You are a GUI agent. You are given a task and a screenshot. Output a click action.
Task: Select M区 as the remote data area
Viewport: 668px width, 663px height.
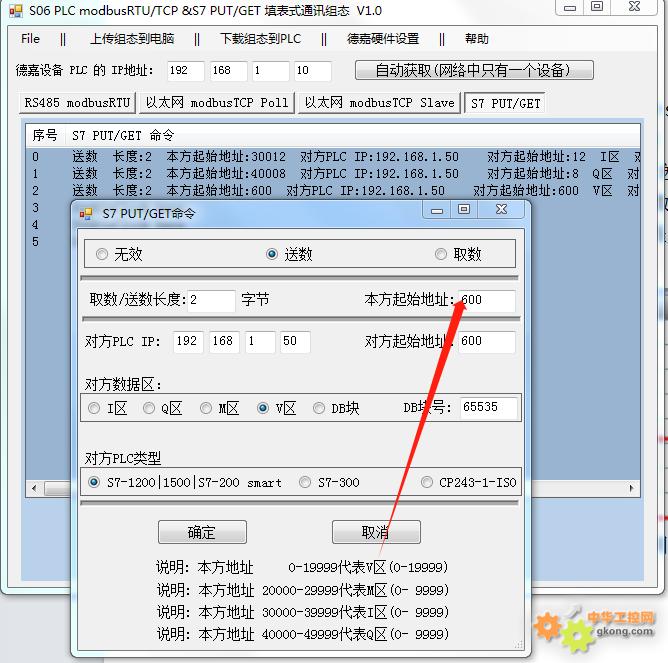pyautogui.click(x=206, y=408)
